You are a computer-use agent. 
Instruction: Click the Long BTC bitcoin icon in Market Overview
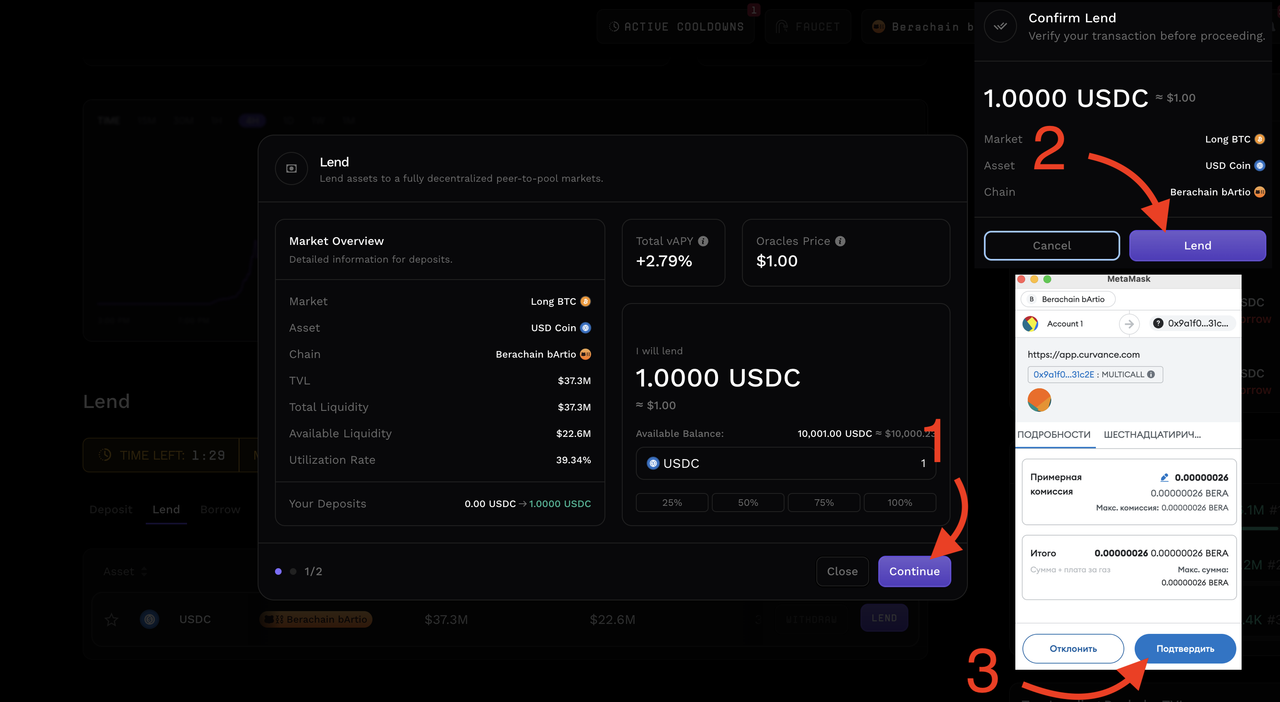tap(586, 301)
